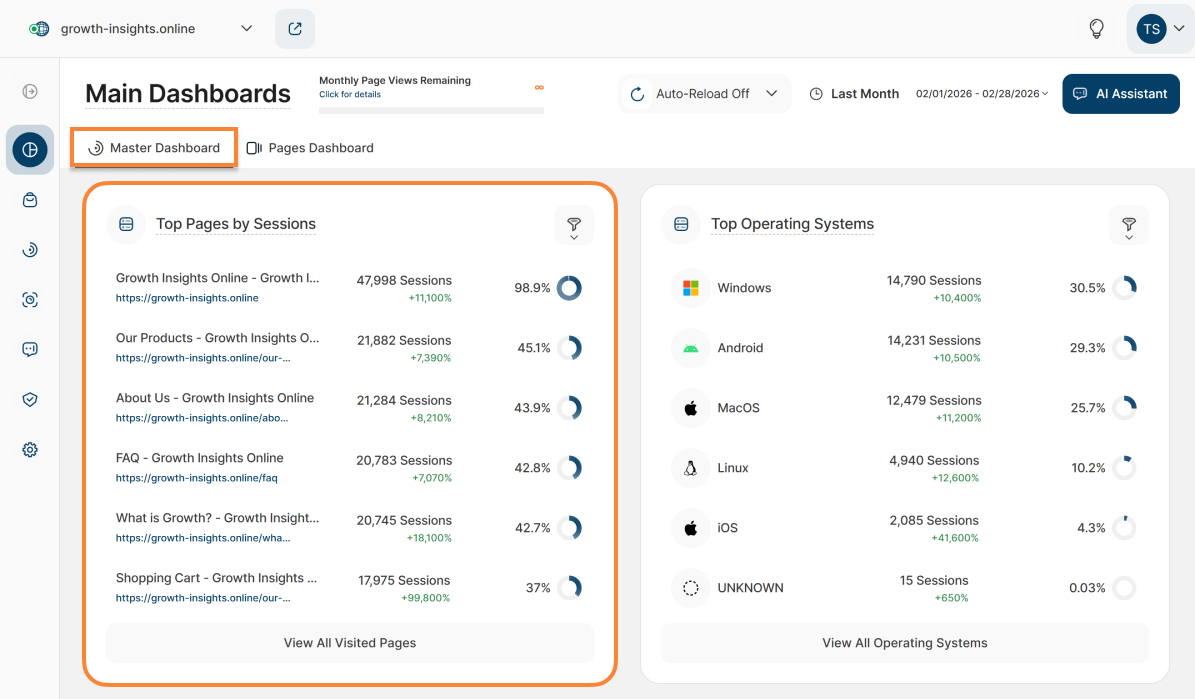Select the Master Dashboard tab
The image size is (1195, 699).
pyautogui.click(x=154, y=148)
